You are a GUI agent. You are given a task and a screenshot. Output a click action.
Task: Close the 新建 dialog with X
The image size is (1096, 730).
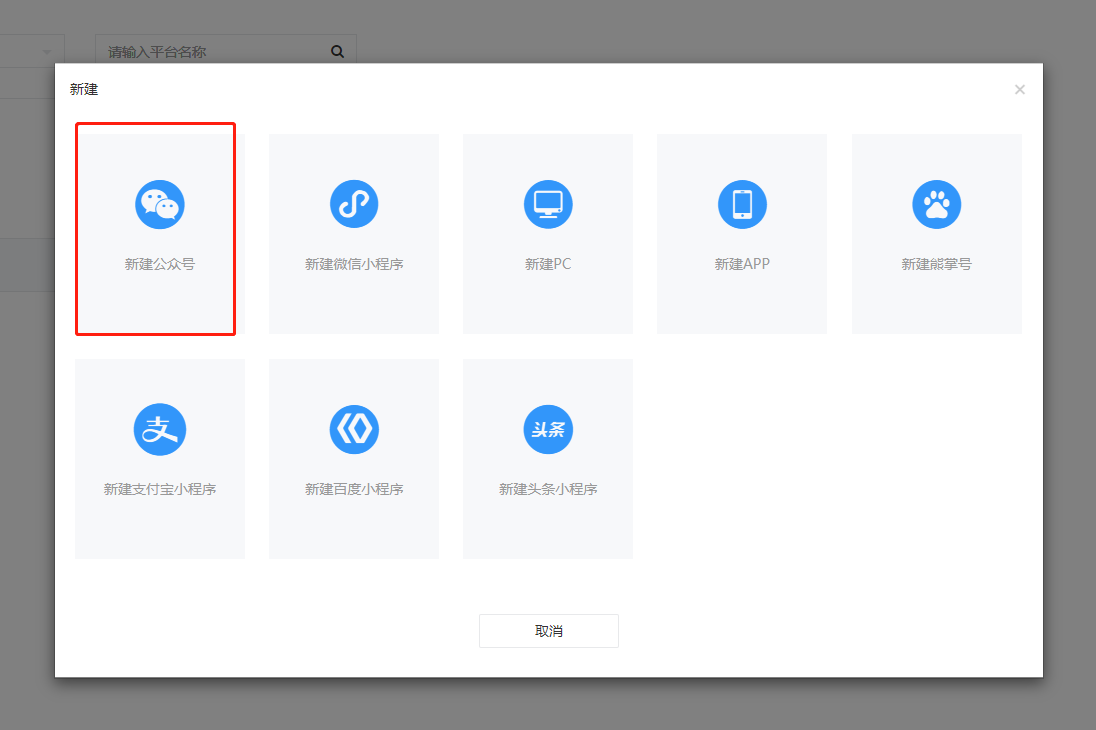(x=1020, y=90)
